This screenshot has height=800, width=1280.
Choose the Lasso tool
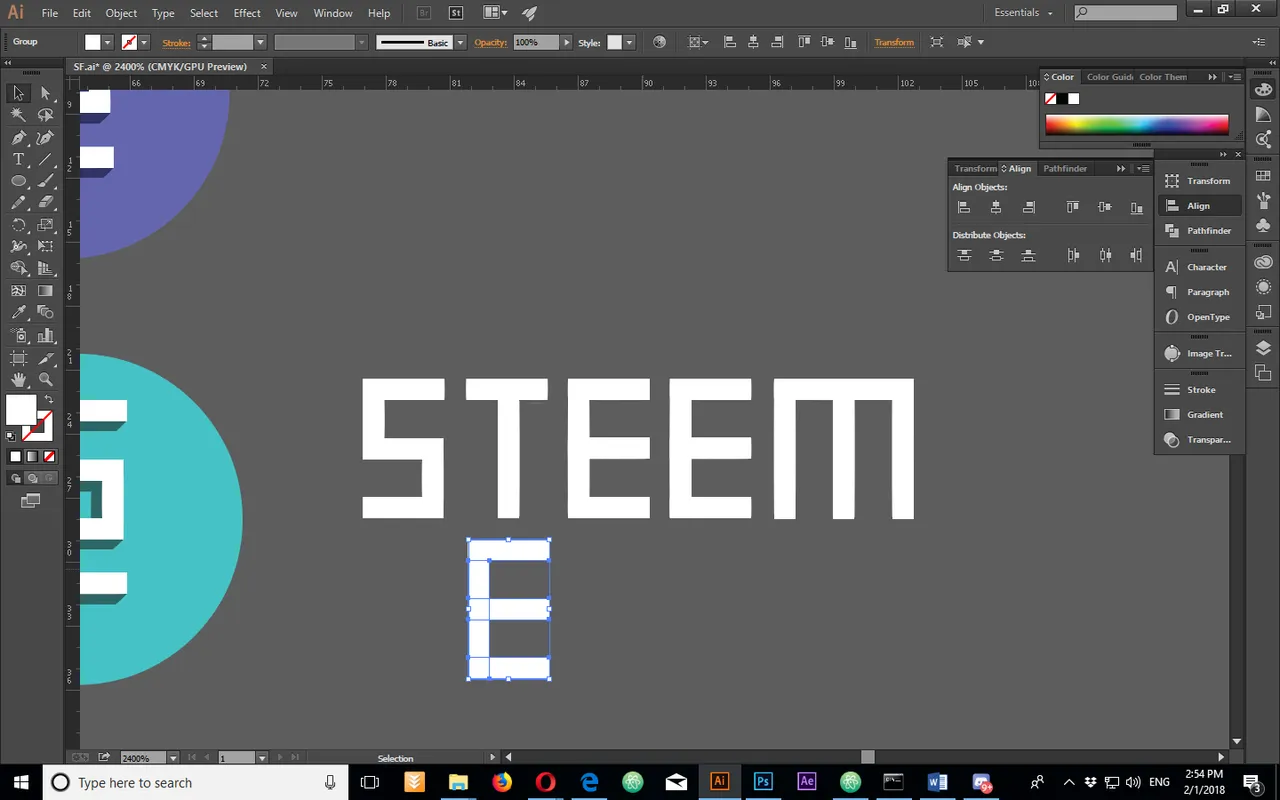45,115
